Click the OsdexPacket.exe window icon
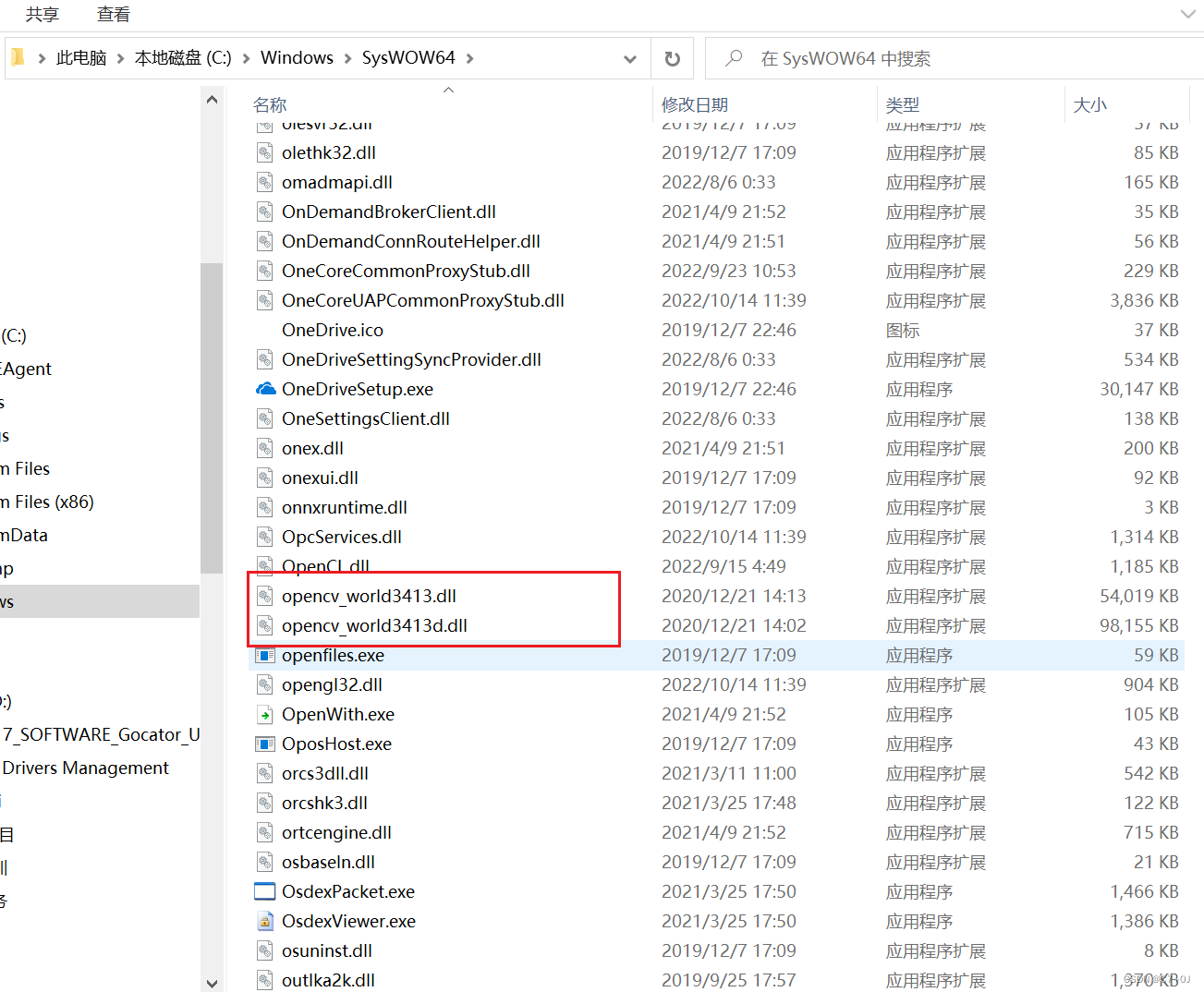This screenshot has height=992, width=1204. pyautogui.click(x=265, y=891)
